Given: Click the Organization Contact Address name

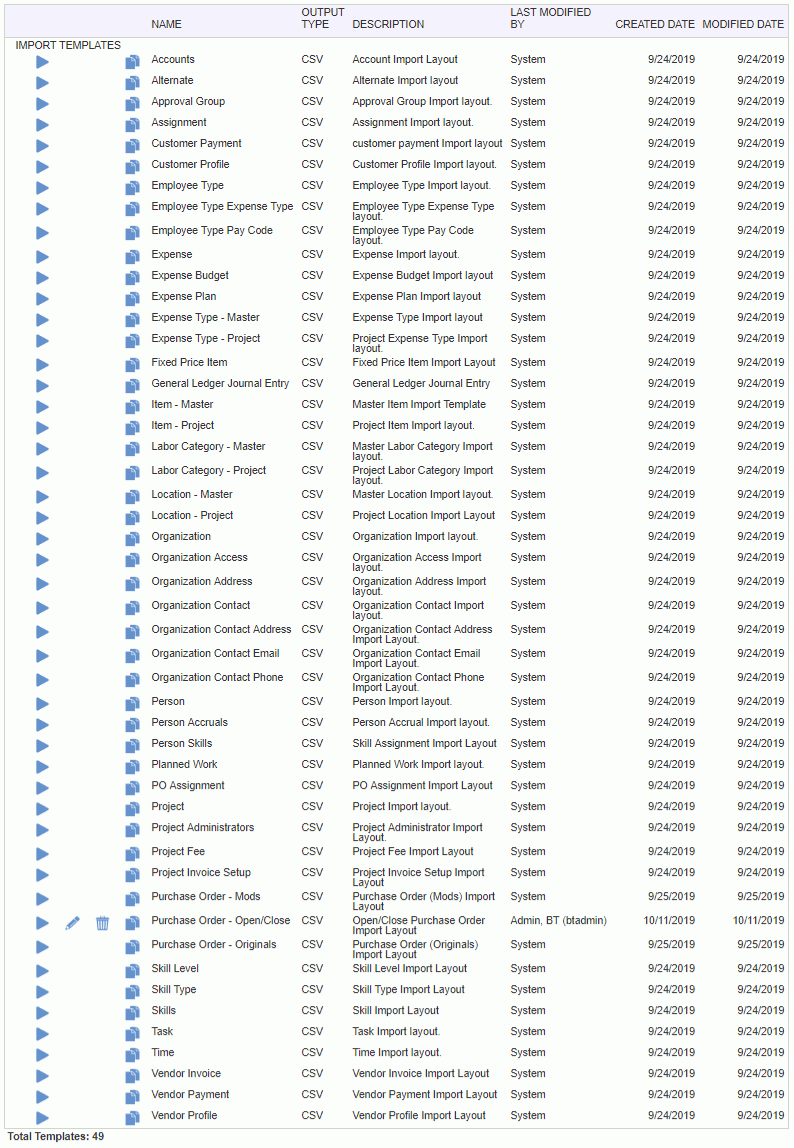Looking at the screenshot, I should pos(221,629).
